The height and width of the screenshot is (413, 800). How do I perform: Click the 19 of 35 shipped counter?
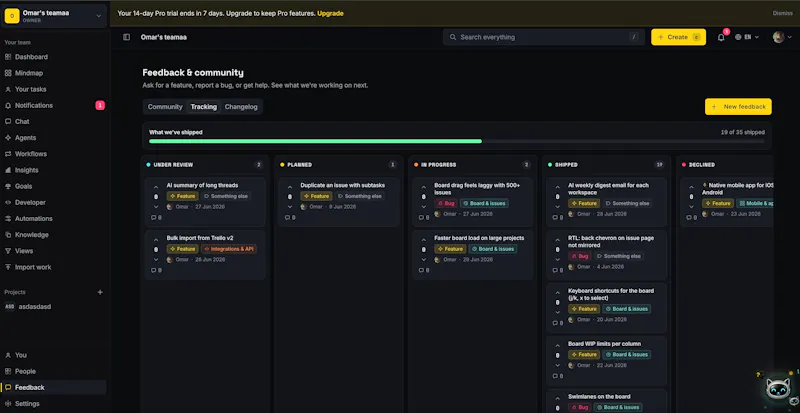tap(742, 132)
